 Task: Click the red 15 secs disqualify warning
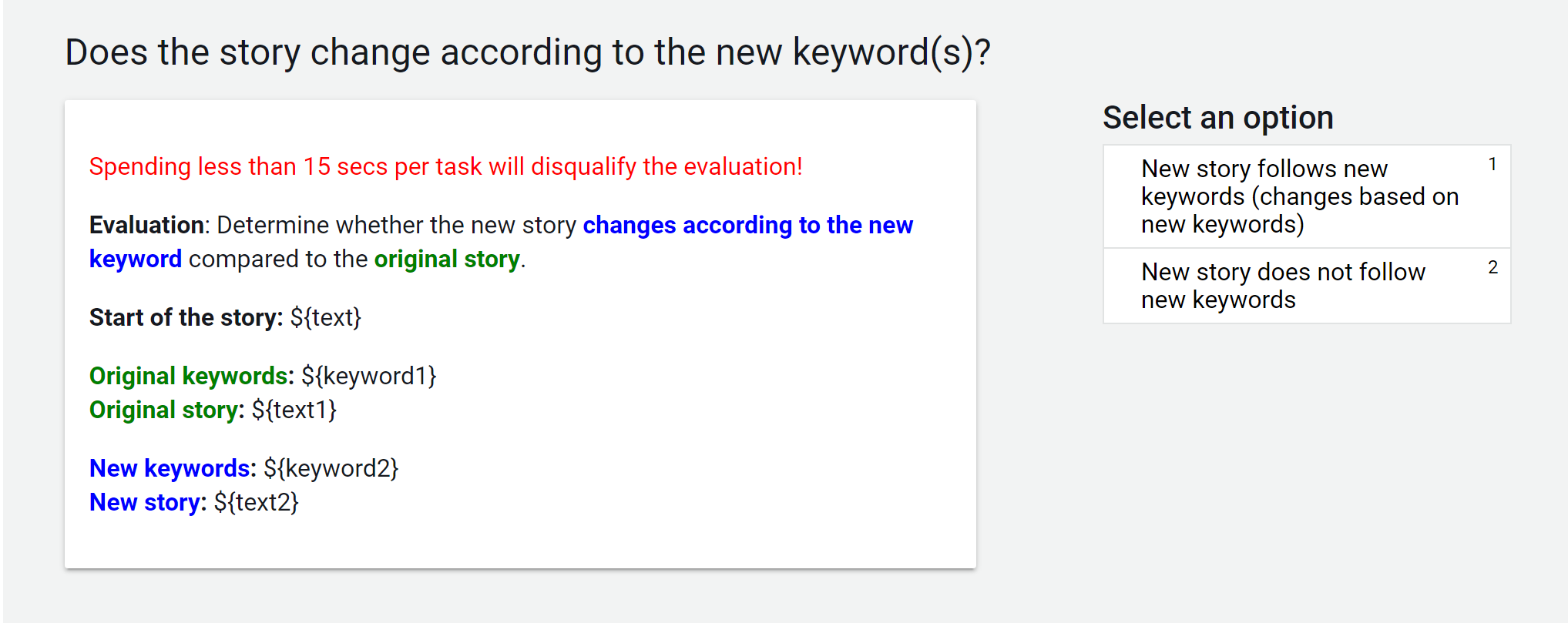(445, 166)
